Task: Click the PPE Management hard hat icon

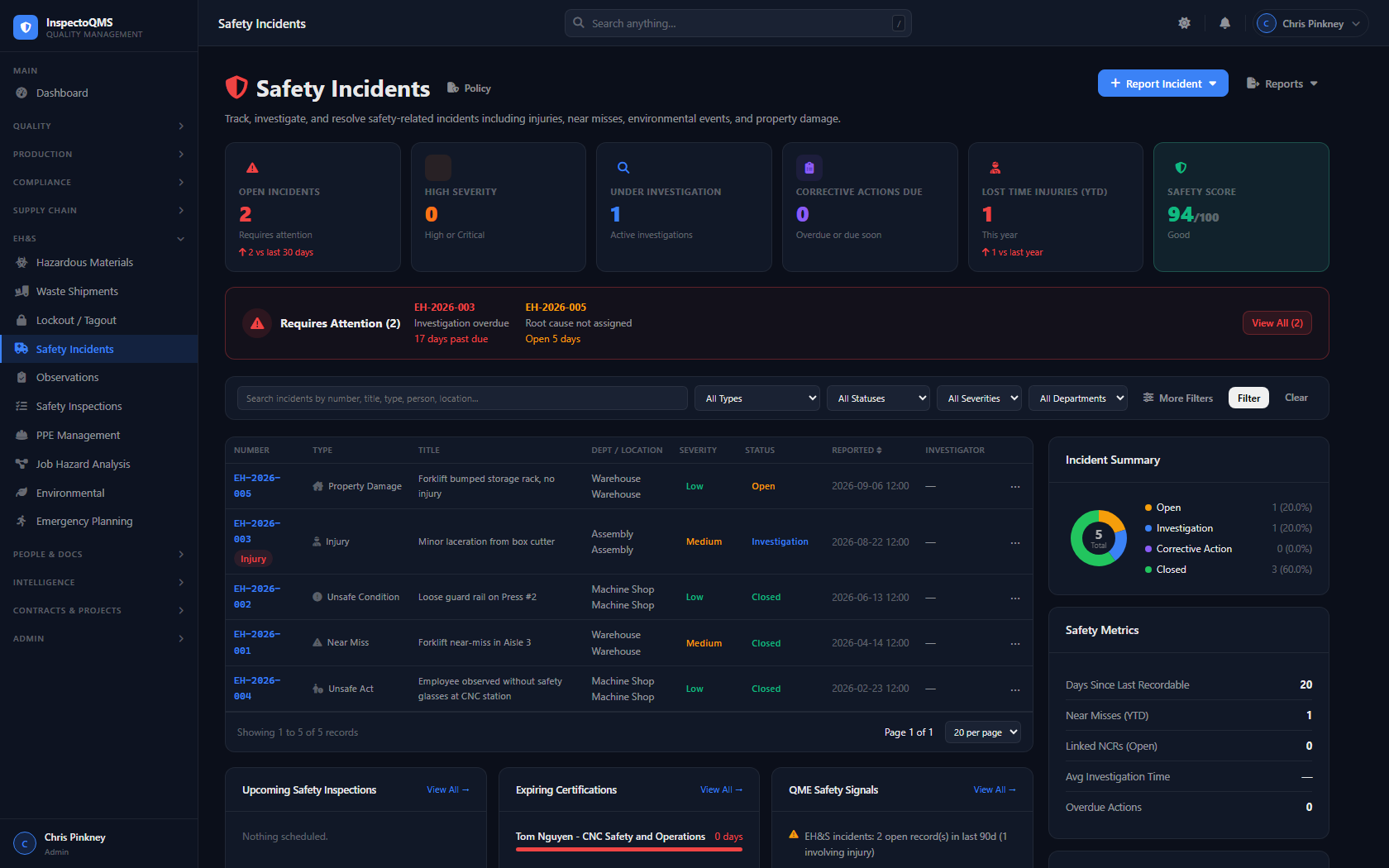Action: [x=22, y=435]
